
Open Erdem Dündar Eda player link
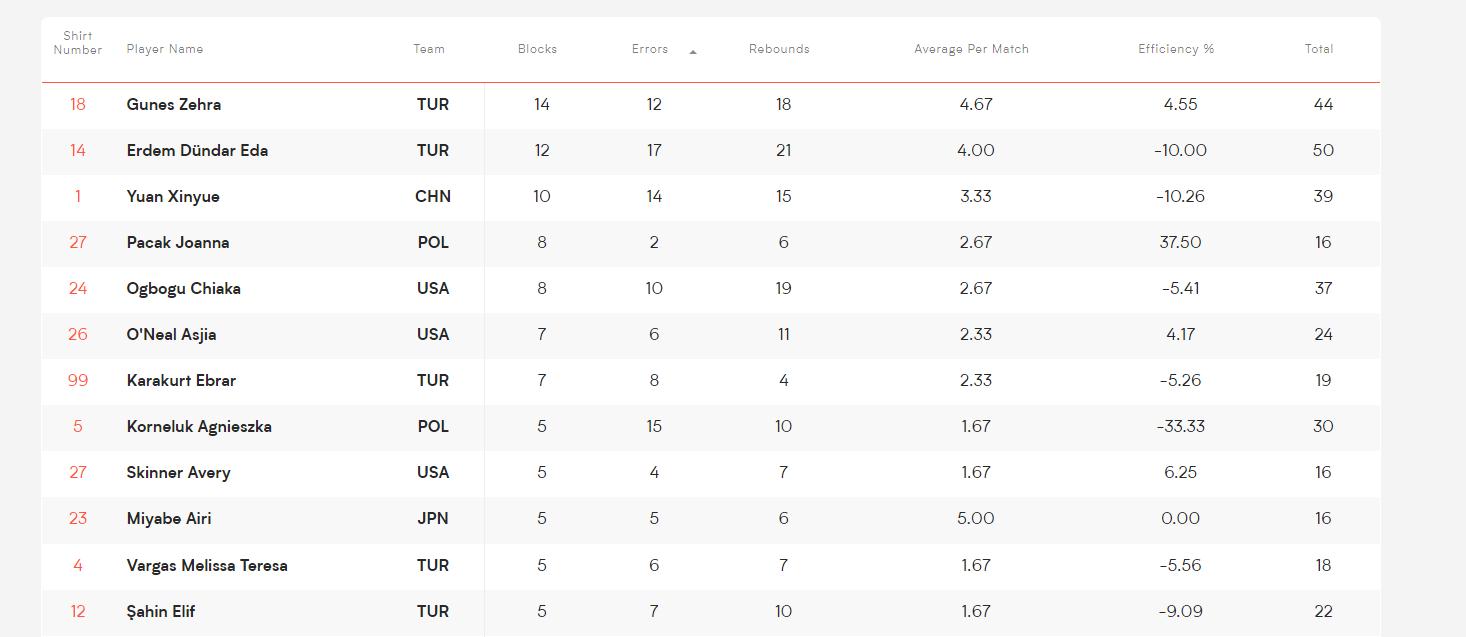[x=197, y=150]
